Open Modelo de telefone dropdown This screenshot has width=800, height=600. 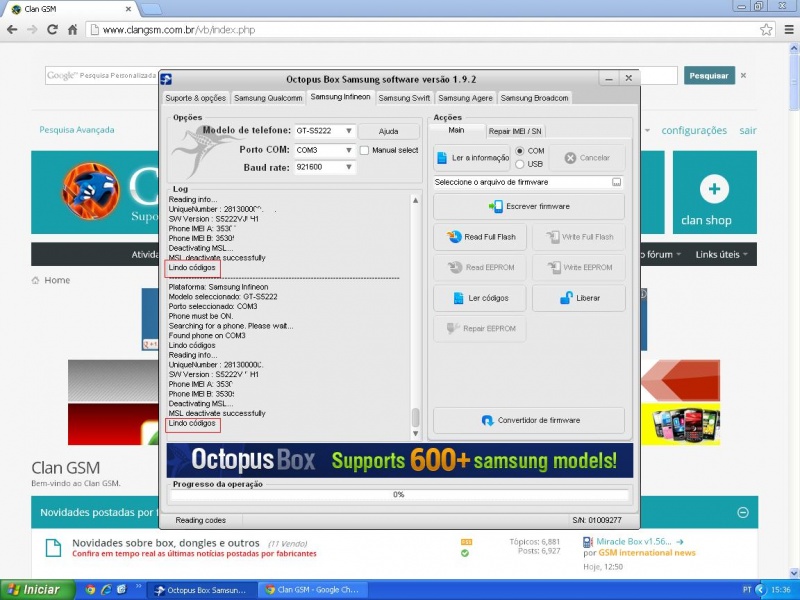point(348,131)
